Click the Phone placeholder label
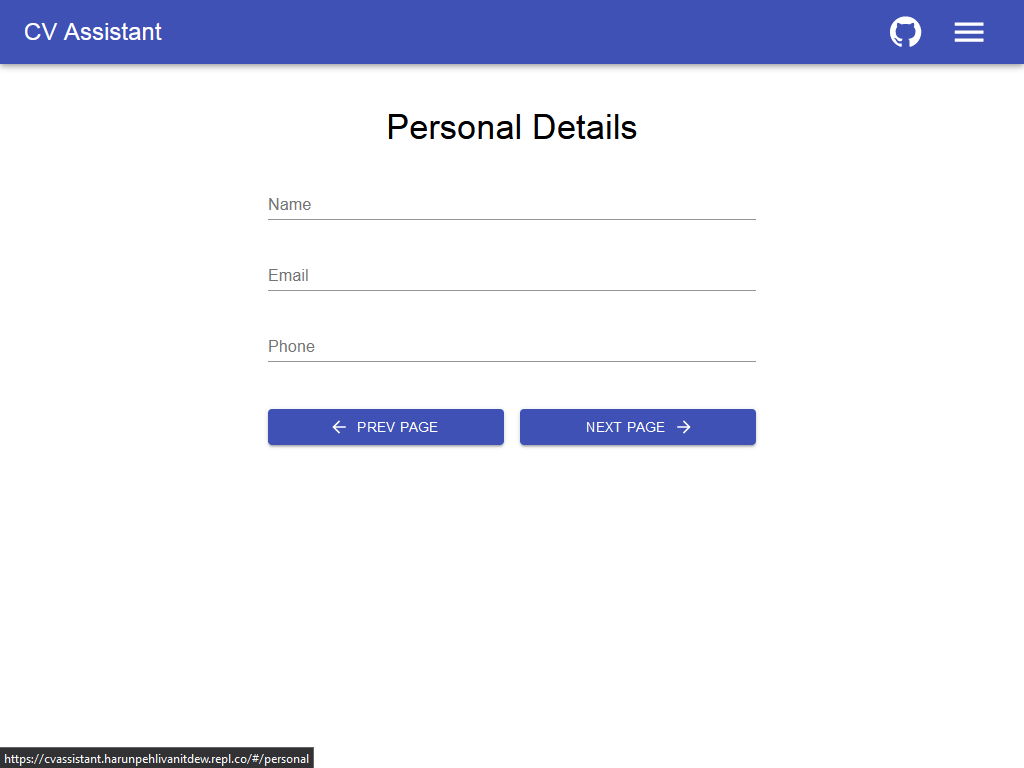Viewport: 1024px width, 768px height. 291,346
